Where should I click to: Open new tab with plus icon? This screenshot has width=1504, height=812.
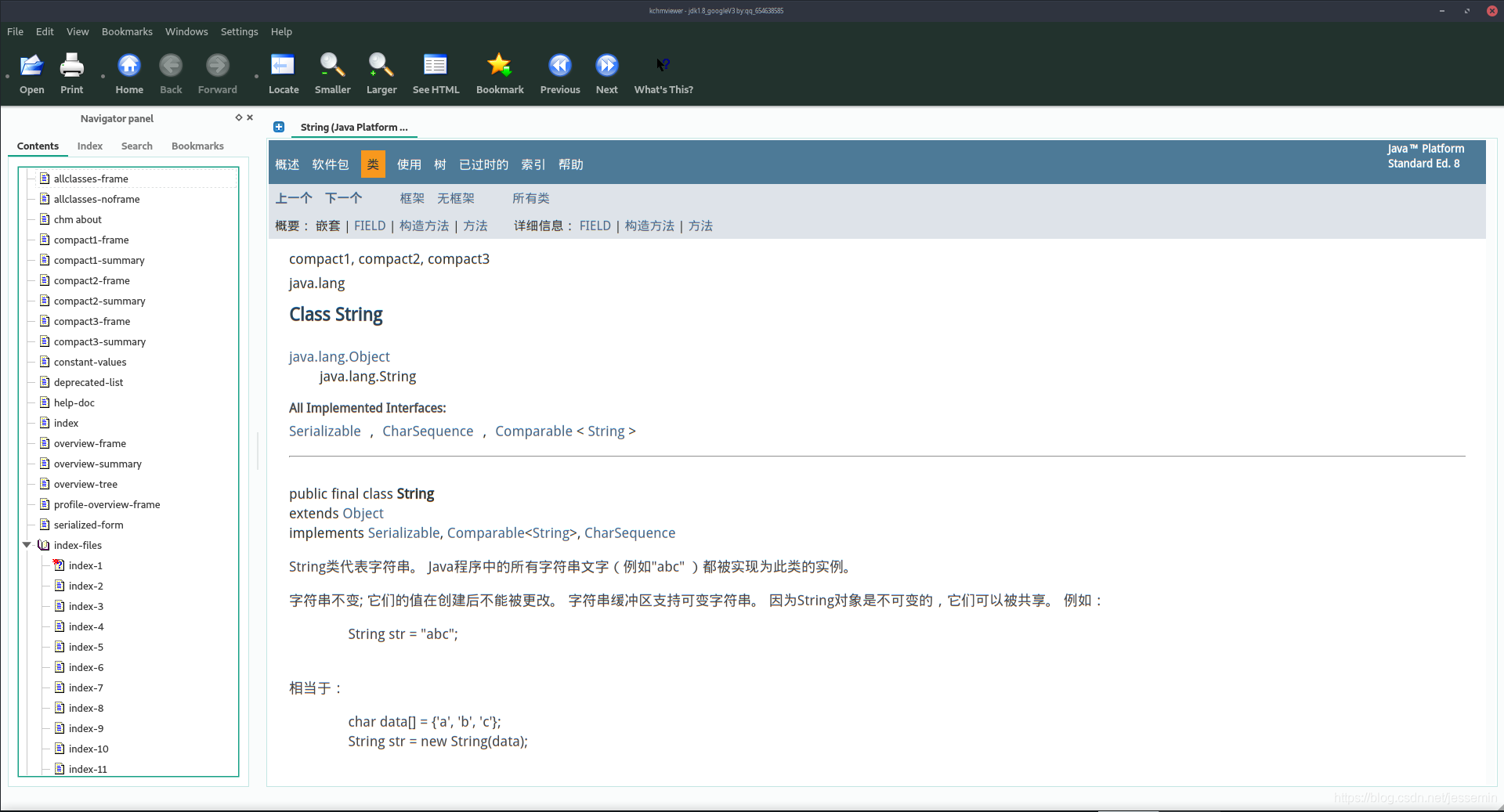pos(279,127)
